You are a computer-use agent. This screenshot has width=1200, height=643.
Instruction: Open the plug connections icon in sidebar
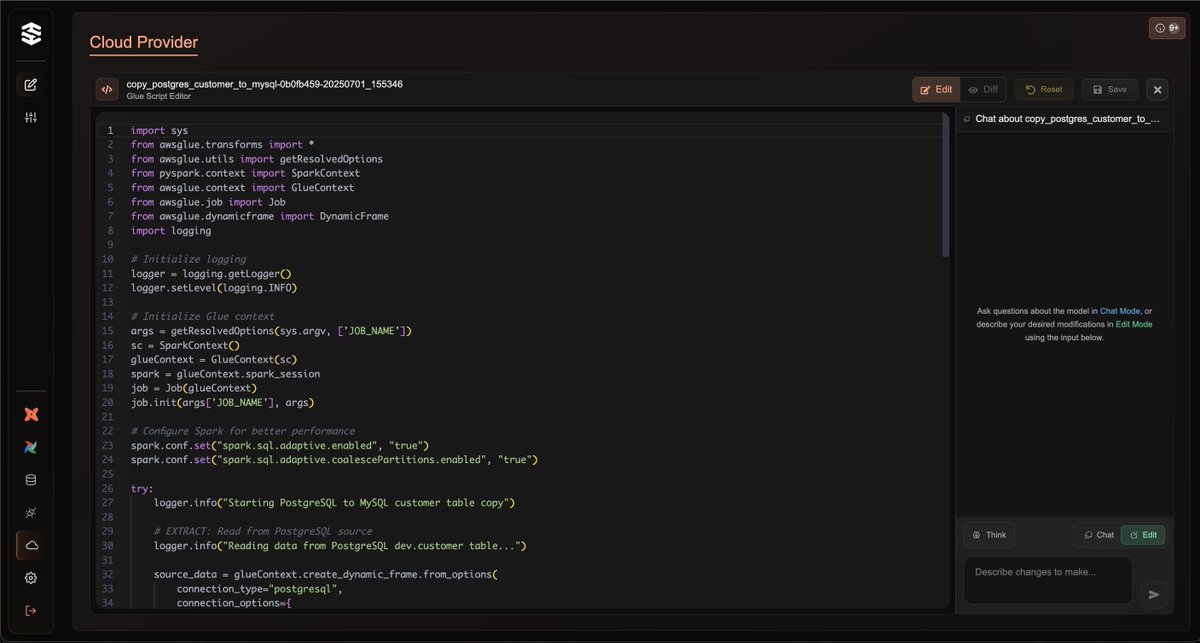click(x=31, y=512)
